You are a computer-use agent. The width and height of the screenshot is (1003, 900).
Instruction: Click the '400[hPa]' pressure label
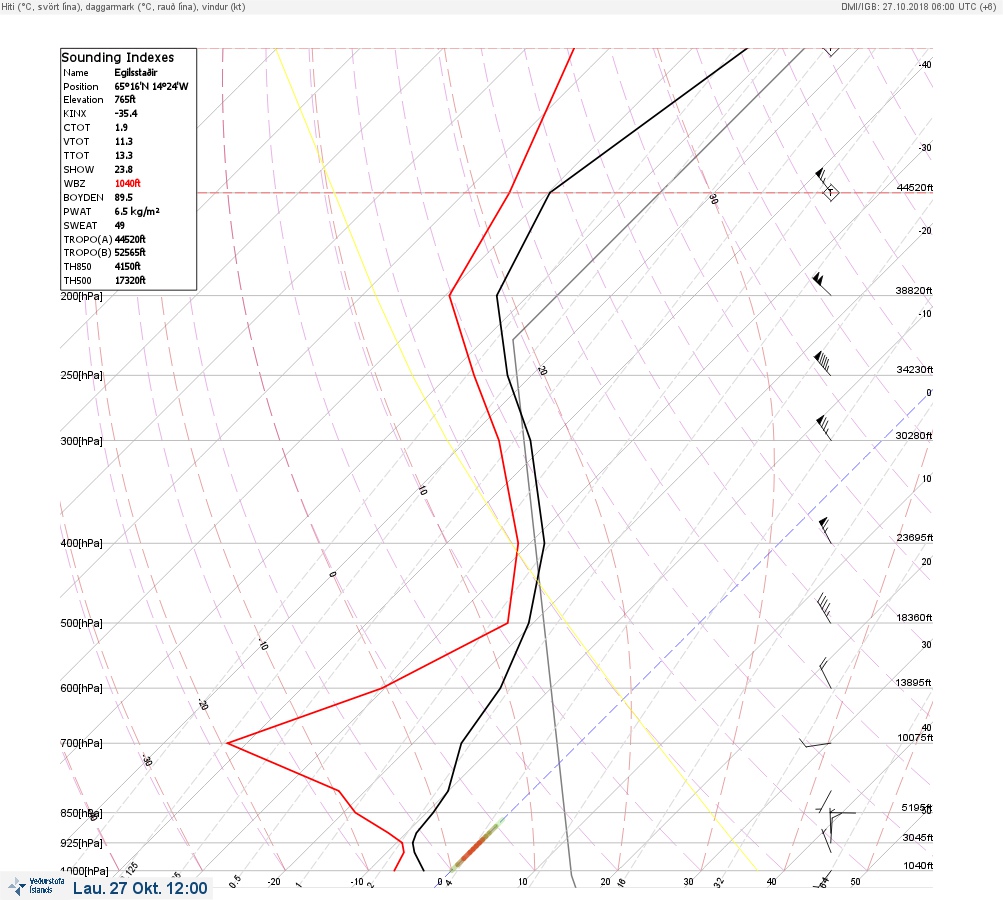click(81, 543)
